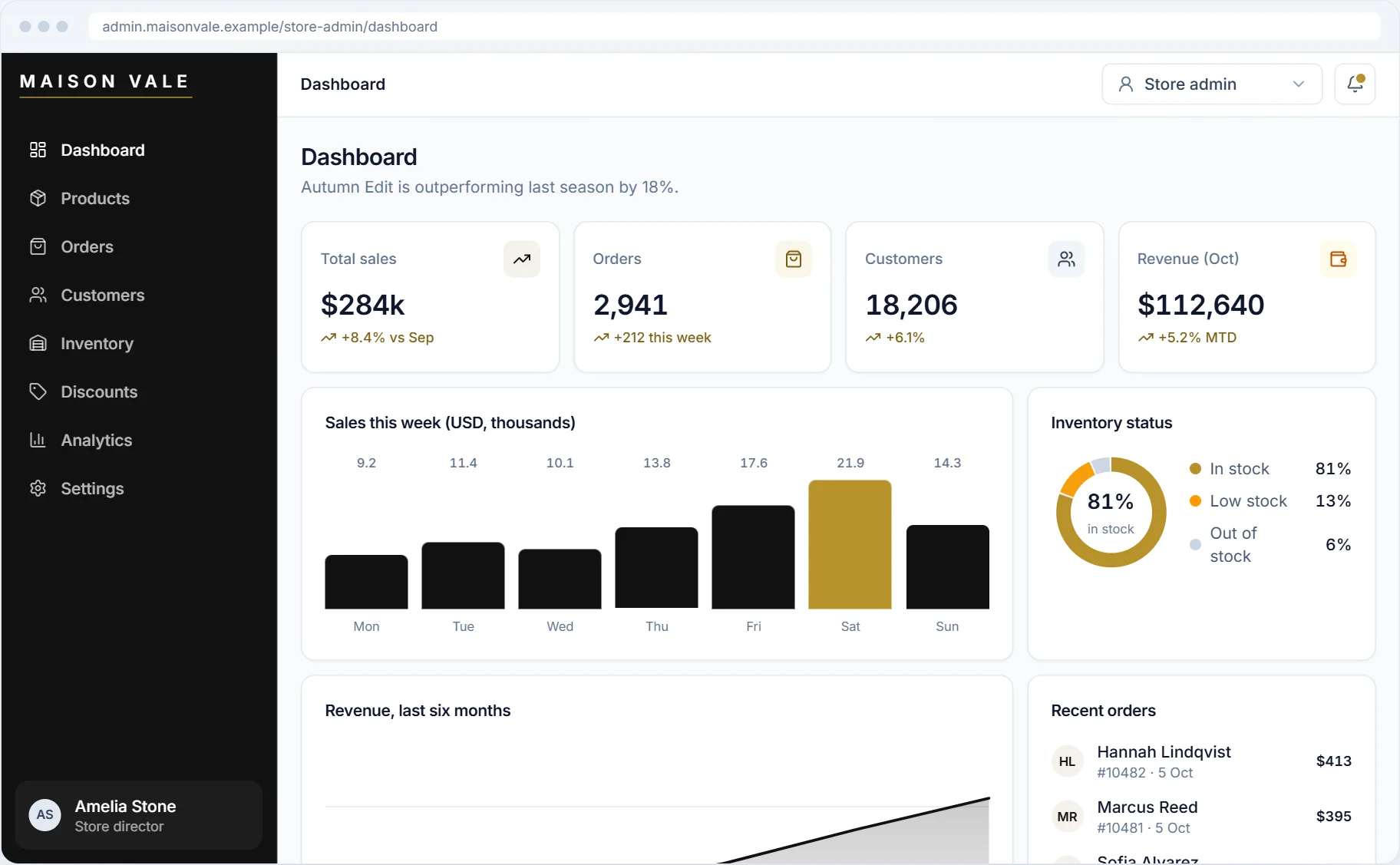Image resolution: width=1400 pixels, height=865 pixels.
Task: Click the Revenue (Oct) $112,640 card
Action: 1246,297
